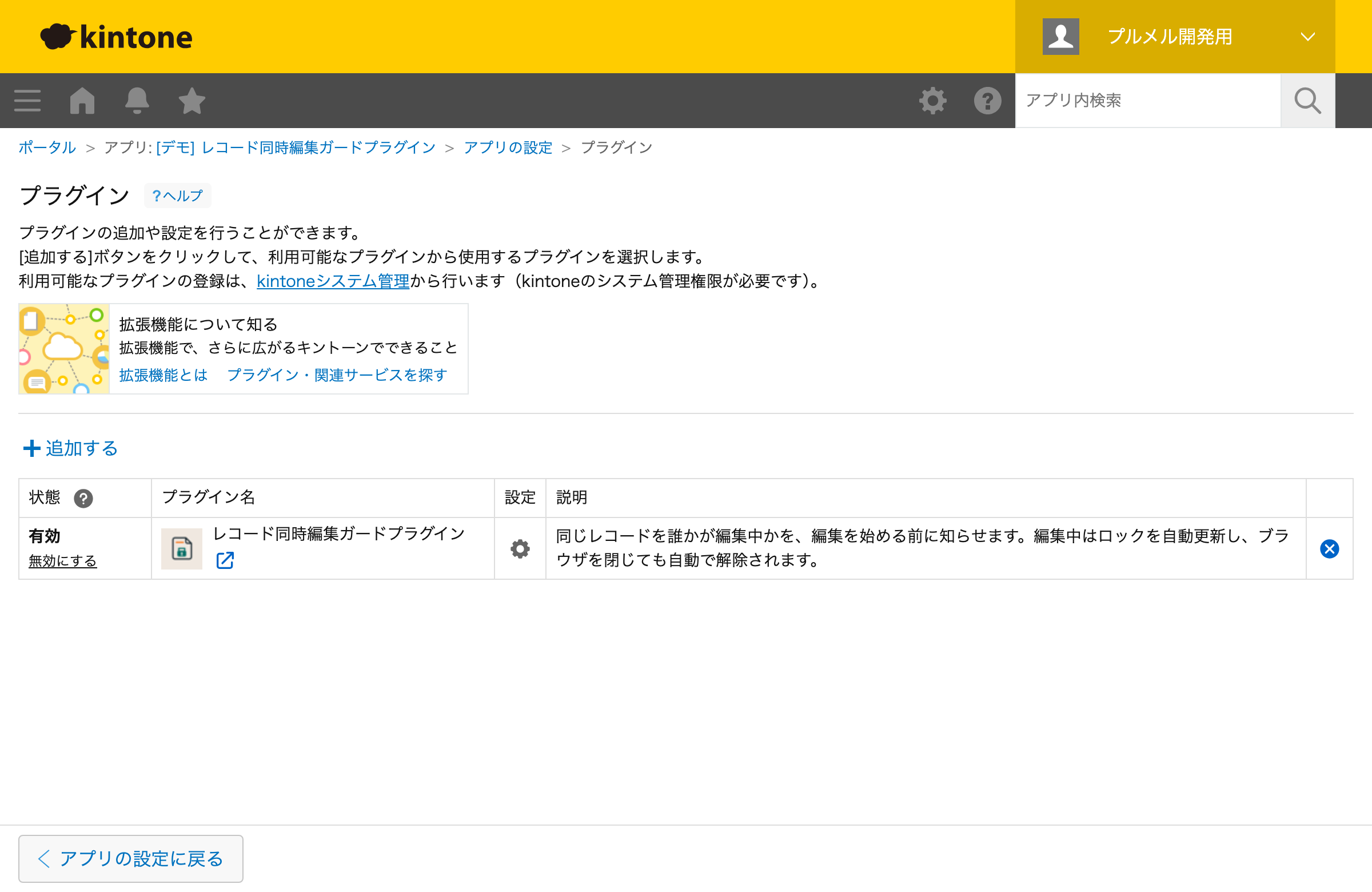Click the アプリの設定に戻る button
Image resolution: width=1372 pixels, height=892 pixels.
coord(131,858)
